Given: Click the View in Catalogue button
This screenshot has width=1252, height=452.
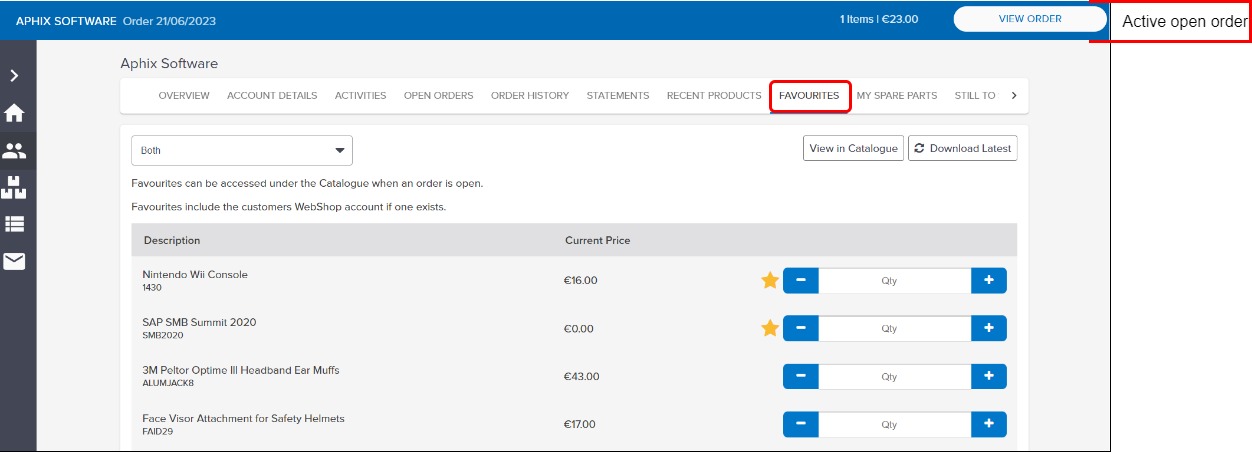Looking at the screenshot, I should tap(853, 149).
